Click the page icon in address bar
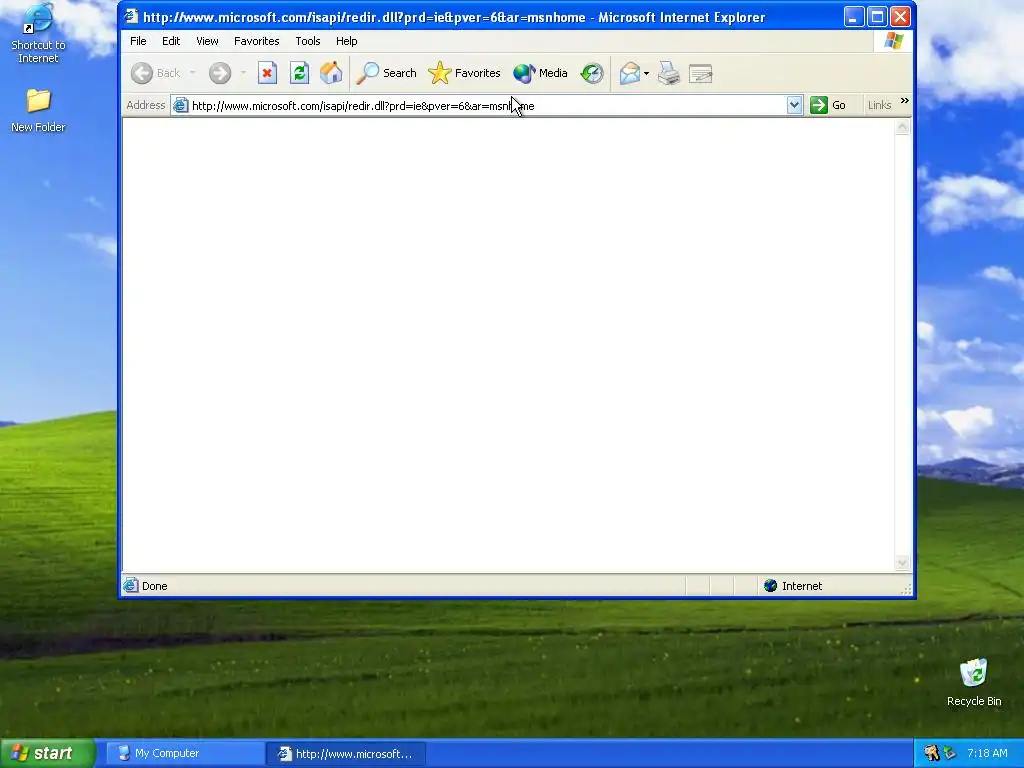Image resolution: width=1024 pixels, height=768 pixels. (181, 106)
